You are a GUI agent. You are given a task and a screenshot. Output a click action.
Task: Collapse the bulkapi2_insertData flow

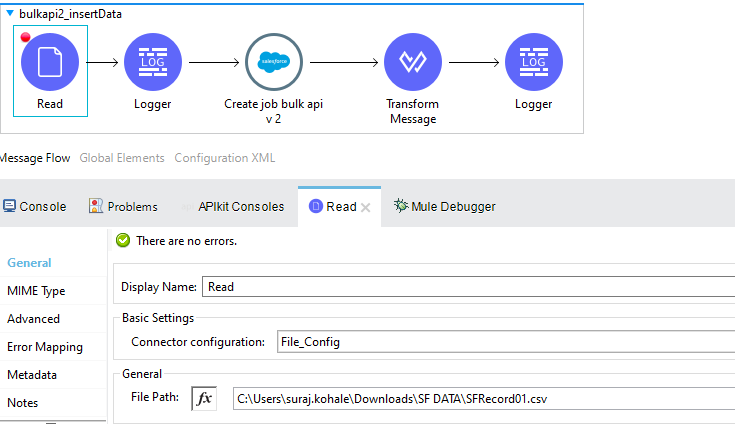point(9,13)
